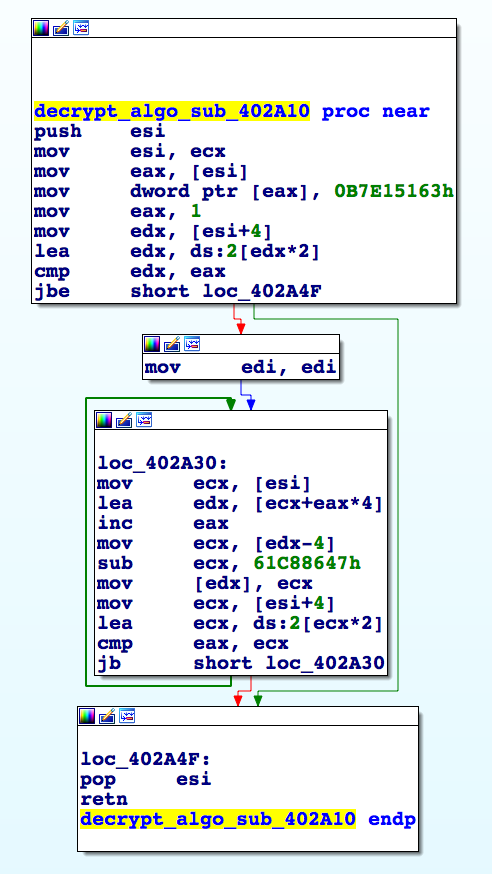Click the group nodes icon on top proc node
The image size is (492, 874).
tap(81, 28)
